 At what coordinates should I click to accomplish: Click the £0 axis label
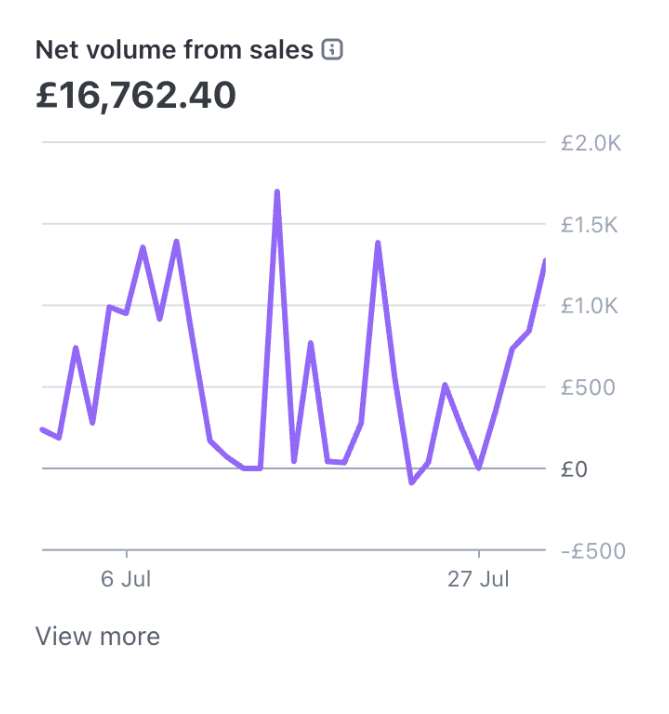click(574, 469)
